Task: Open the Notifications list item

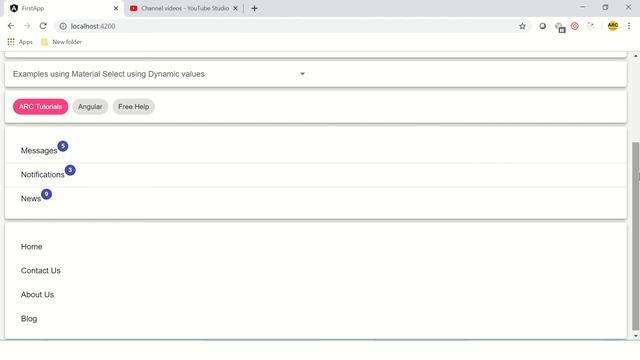Action: [x=316, y=175]
